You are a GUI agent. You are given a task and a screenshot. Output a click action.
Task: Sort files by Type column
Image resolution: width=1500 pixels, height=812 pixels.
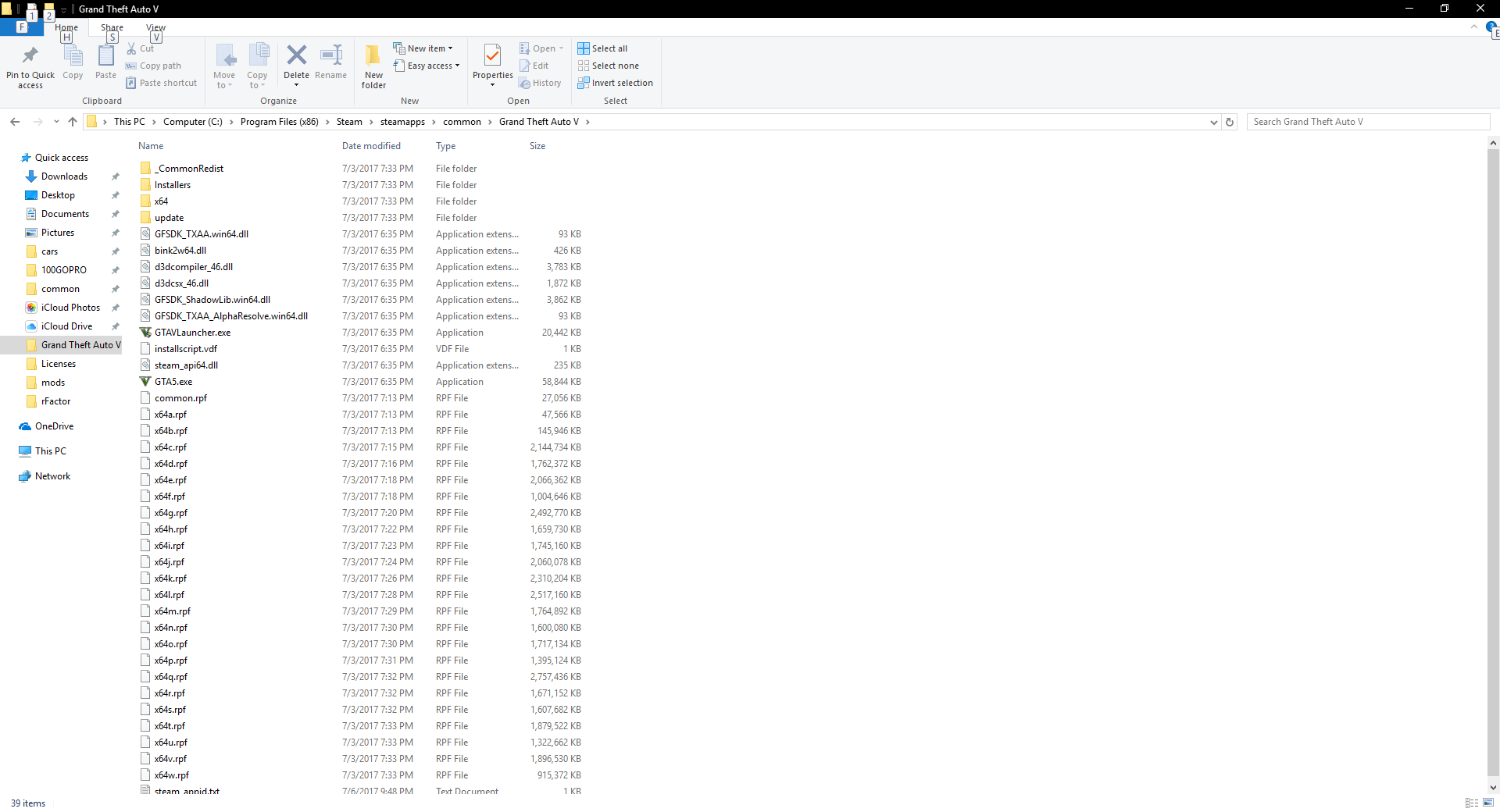[x=446, y=146]
